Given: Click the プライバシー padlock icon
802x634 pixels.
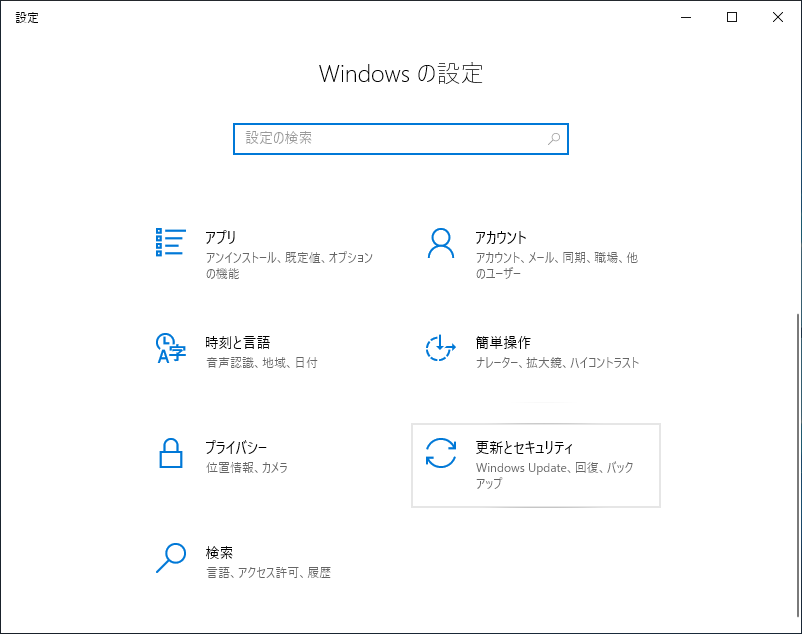Looking at the screenshot, I should click(170, 453).
